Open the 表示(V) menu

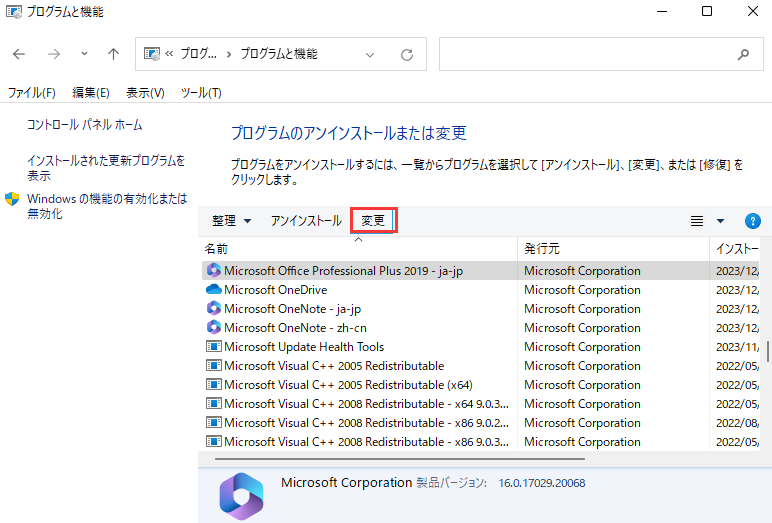pyautogui.click(x=145, y=93)
